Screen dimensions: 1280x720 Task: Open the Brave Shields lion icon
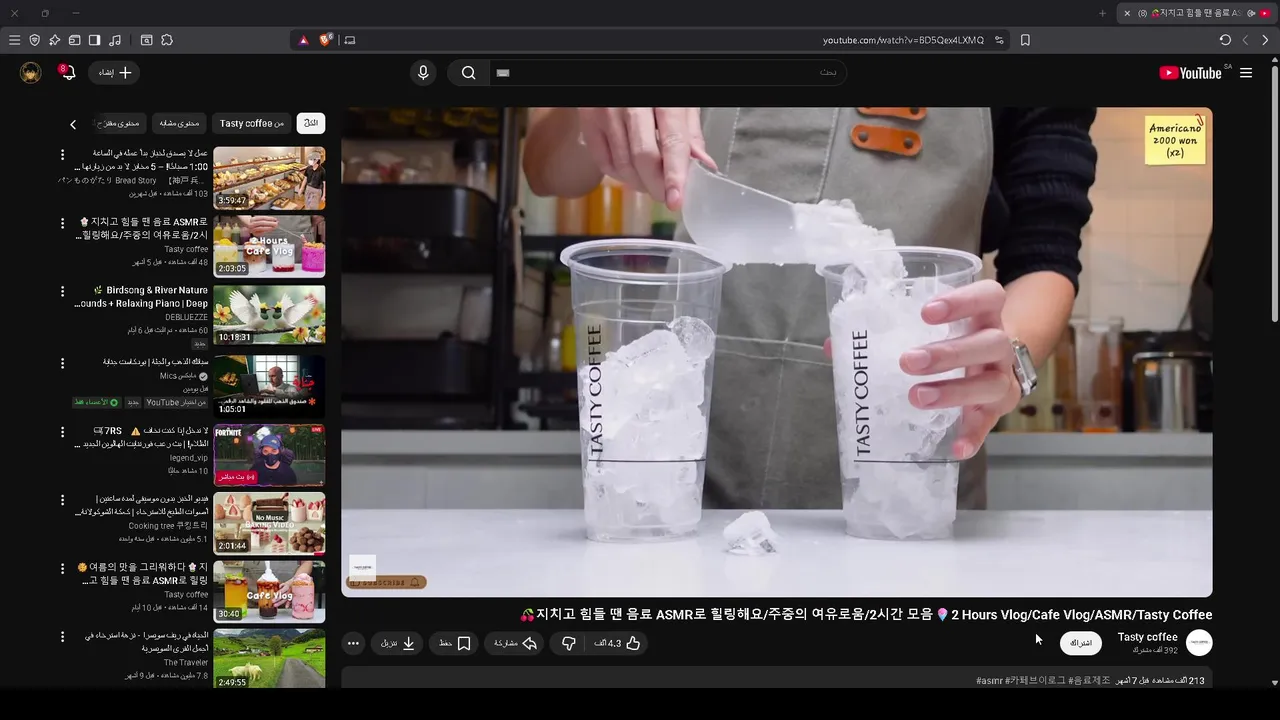pyautogui.click(x=326, y=40)
